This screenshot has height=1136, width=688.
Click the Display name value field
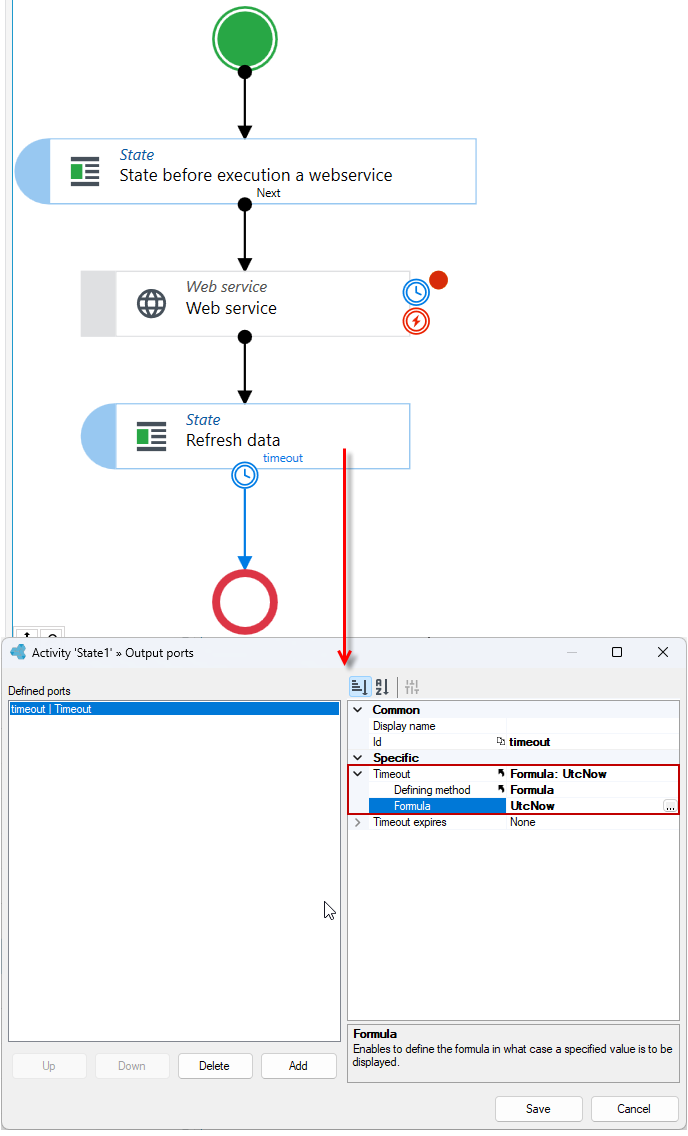point(592,726)
